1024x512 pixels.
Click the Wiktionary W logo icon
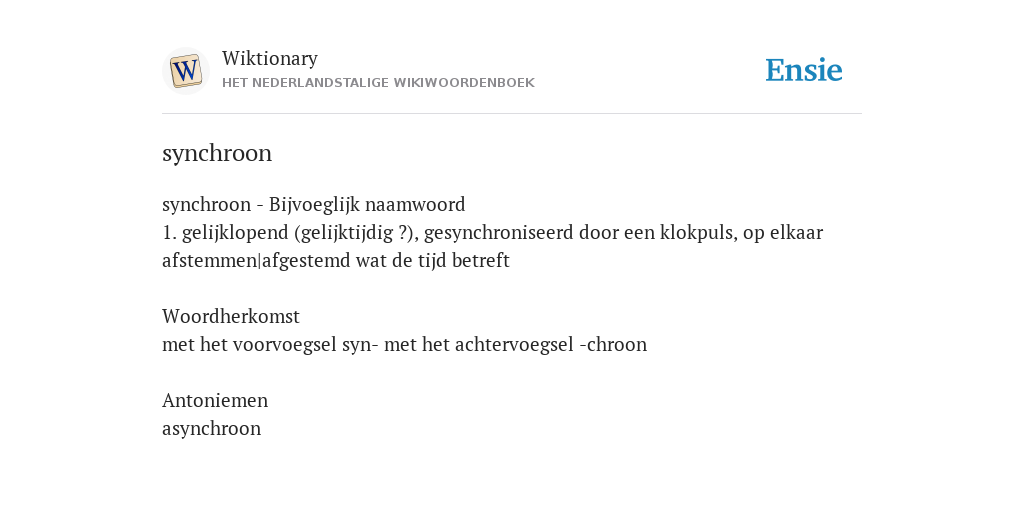coord(185,71)
